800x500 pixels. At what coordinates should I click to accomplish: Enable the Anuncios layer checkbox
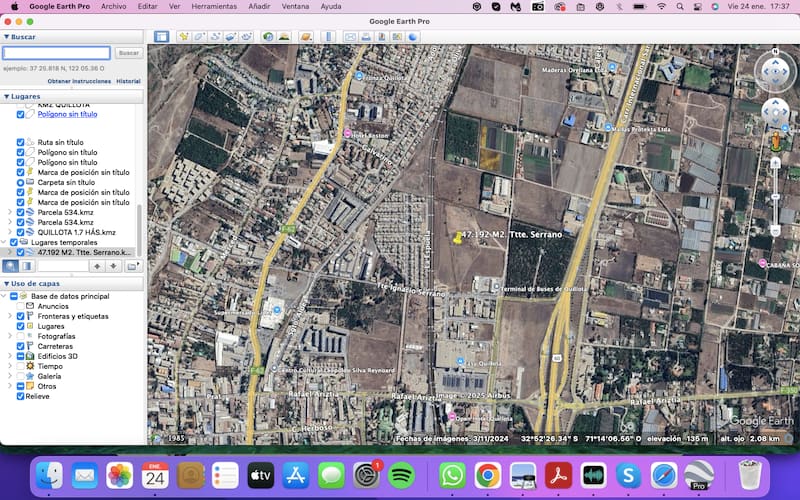pyautogui.click(x=20, y=306)
